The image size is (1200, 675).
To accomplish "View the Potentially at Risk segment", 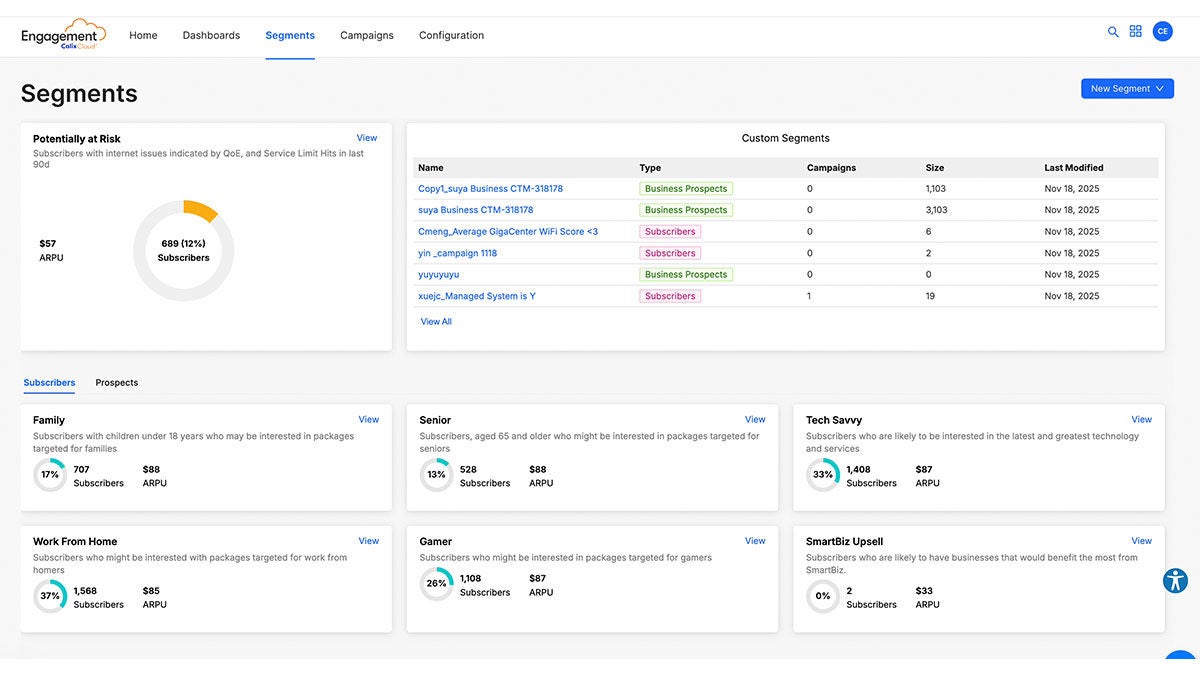I will pyautogui.click(x=367, y=137).
